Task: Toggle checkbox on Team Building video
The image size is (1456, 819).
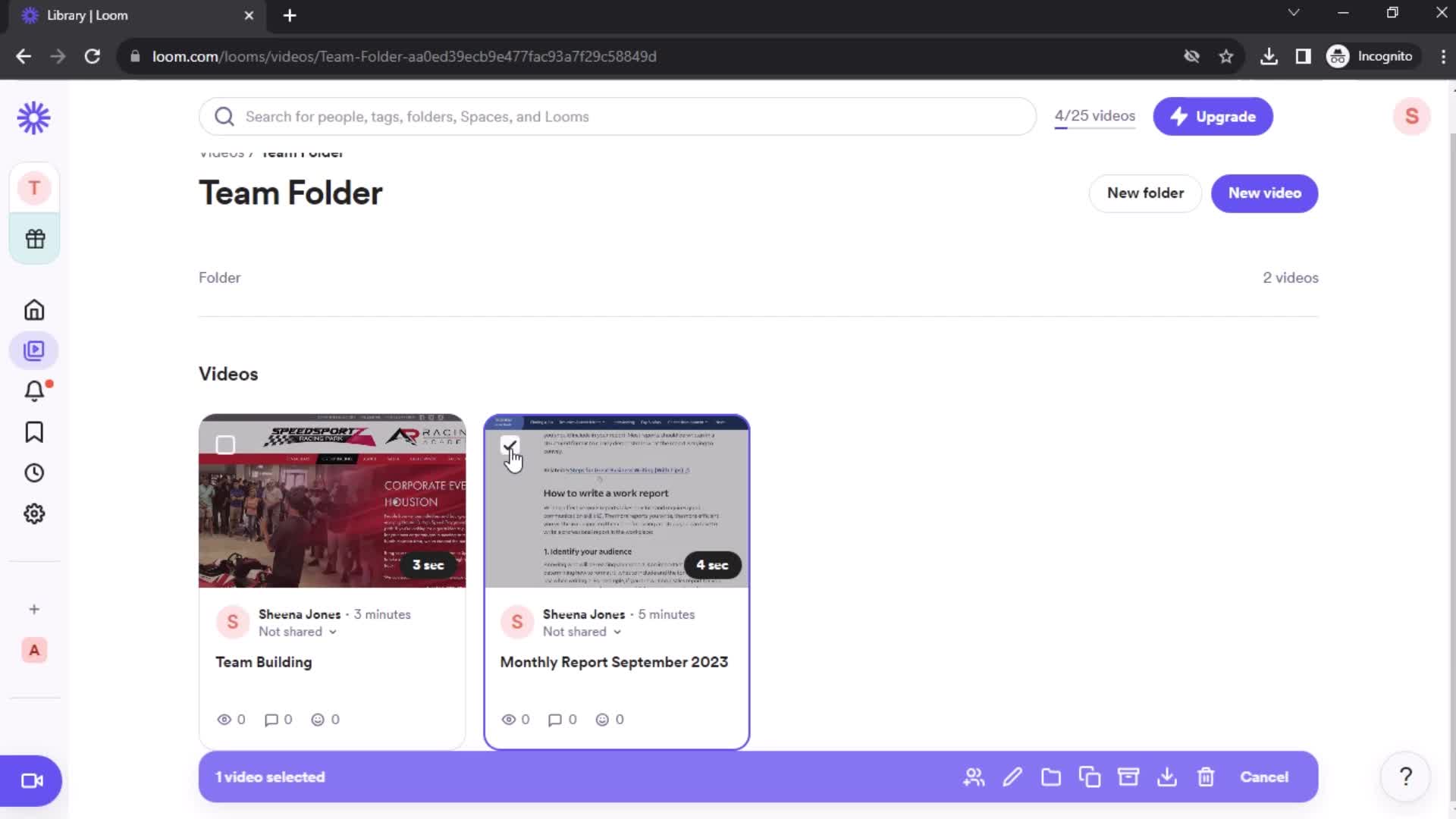Action: click(x=225, y=444)
